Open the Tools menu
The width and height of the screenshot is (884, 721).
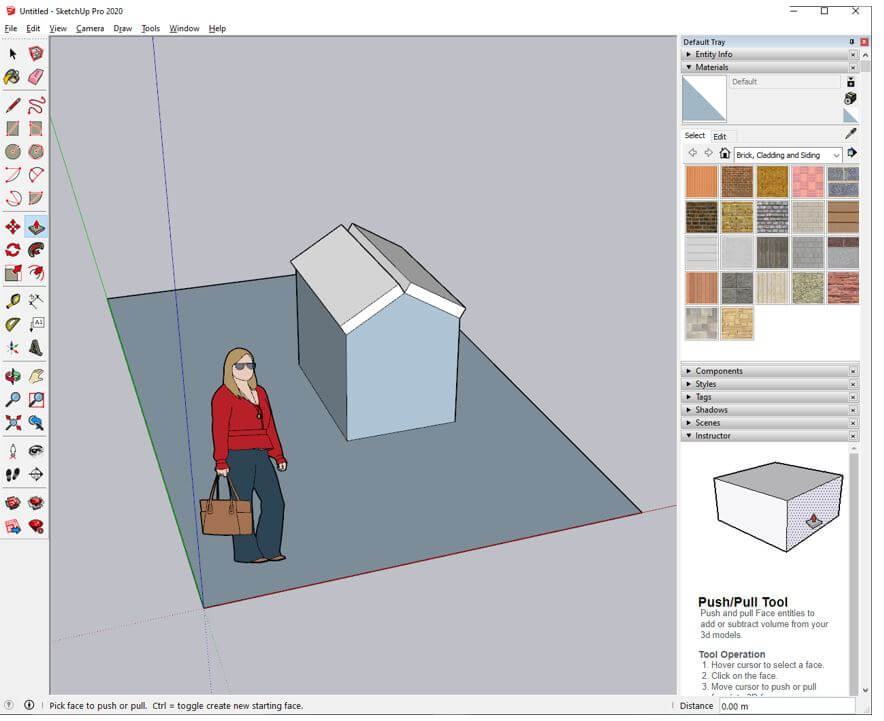151,28
